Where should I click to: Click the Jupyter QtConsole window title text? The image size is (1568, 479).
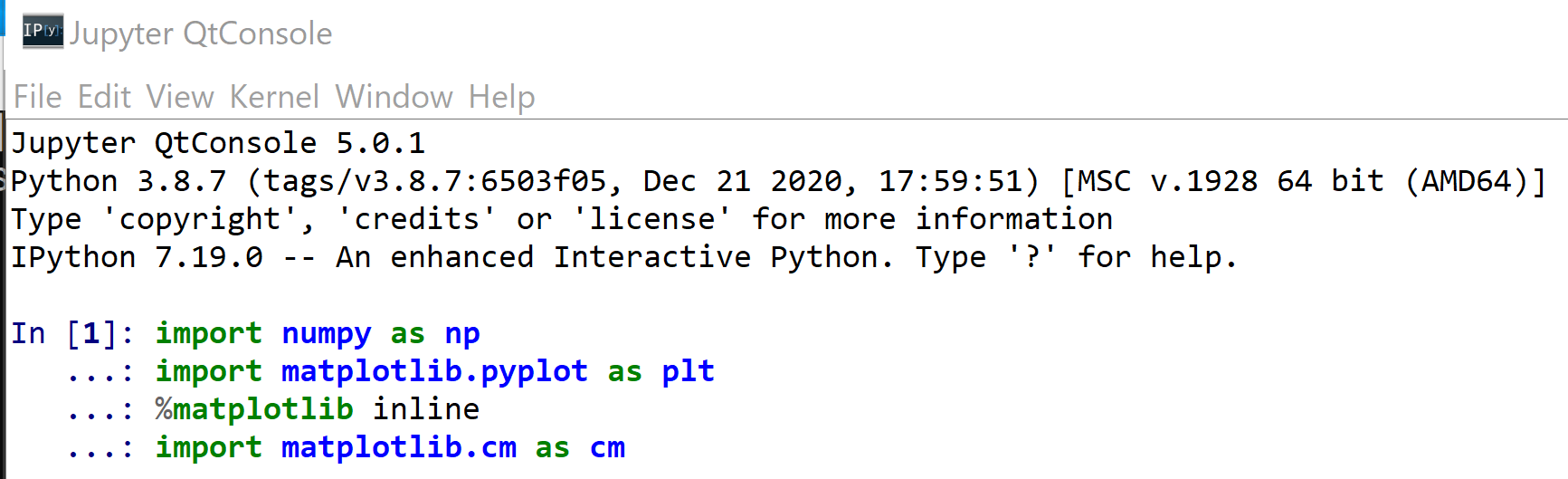(201, 34)
